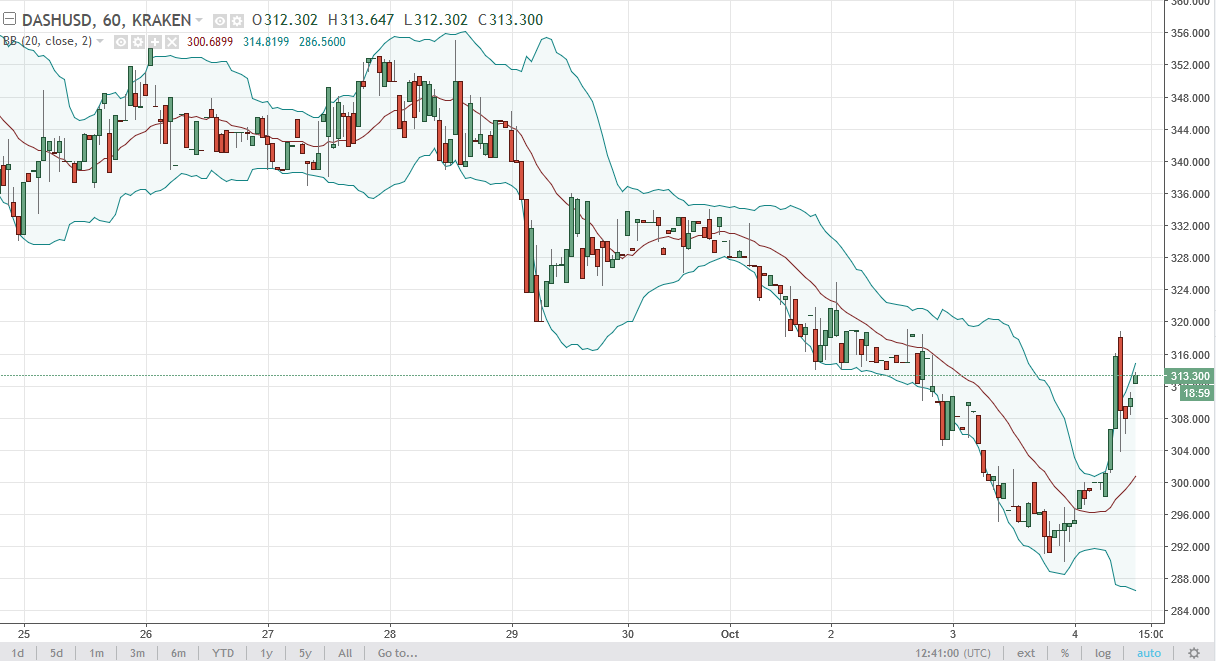Open the Go to... date dialog
This screenshot has height=661, width=1216.
(397, 653)
